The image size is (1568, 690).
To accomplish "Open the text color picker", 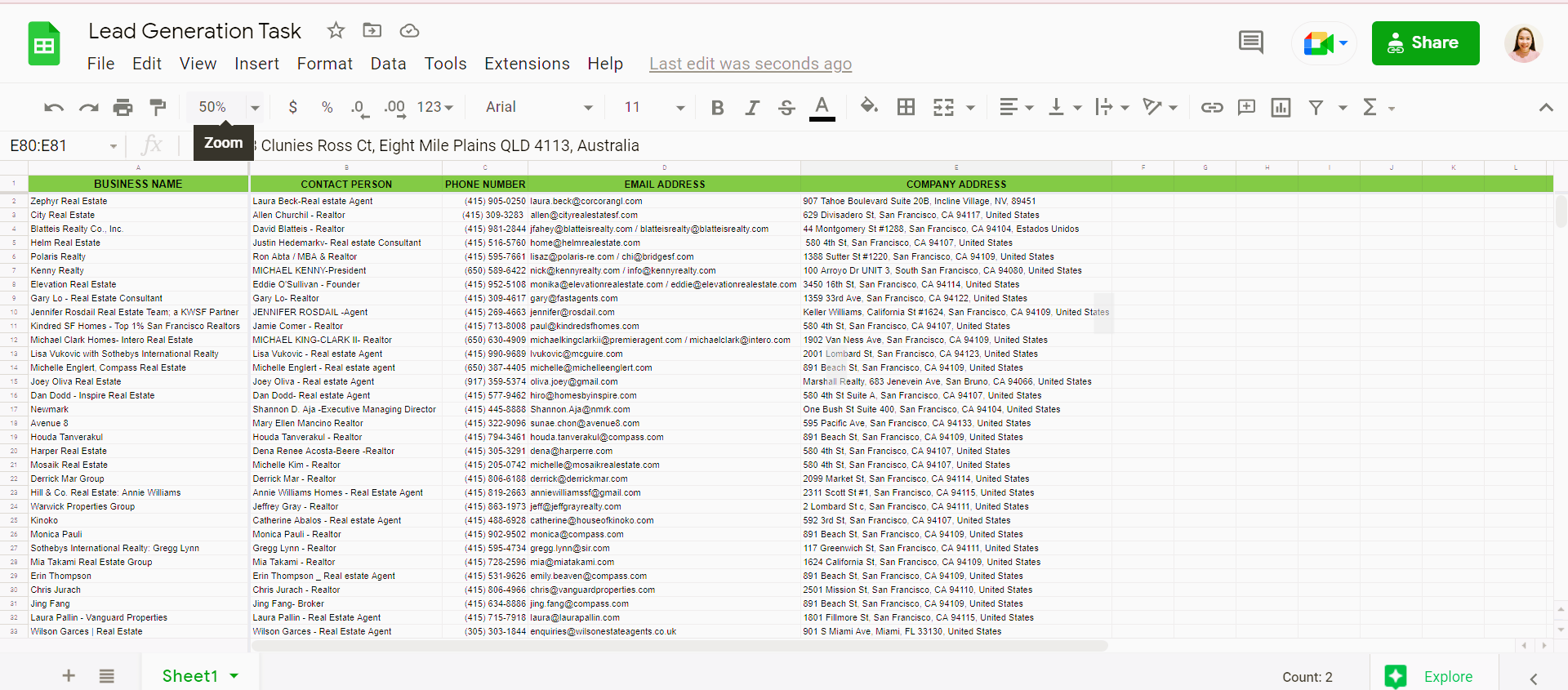I will [x=822, y=107].
